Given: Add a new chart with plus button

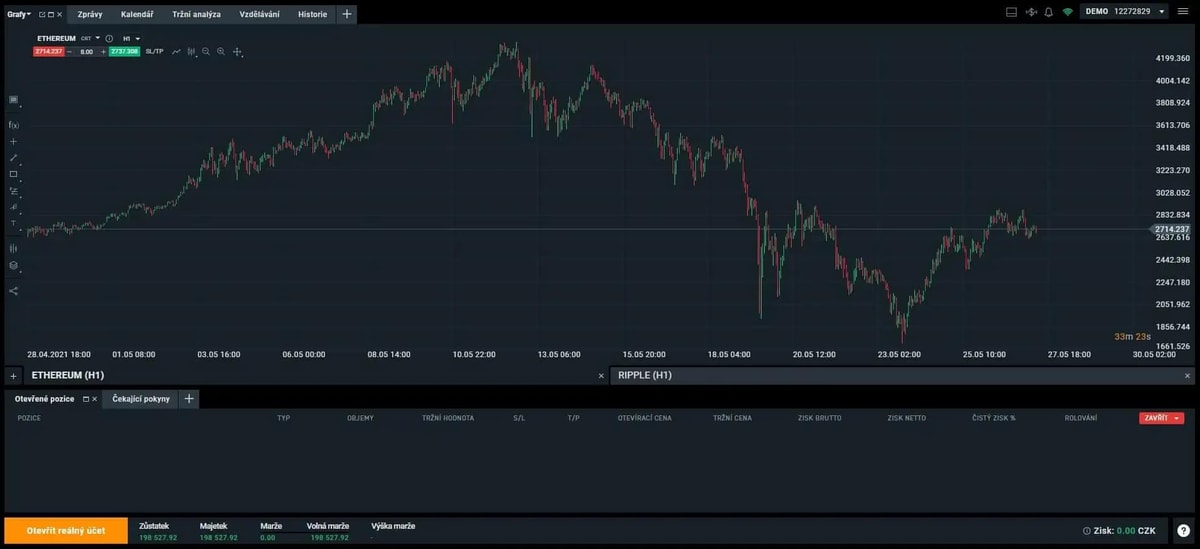Looking at the screenshot, I should coord(13,376).
